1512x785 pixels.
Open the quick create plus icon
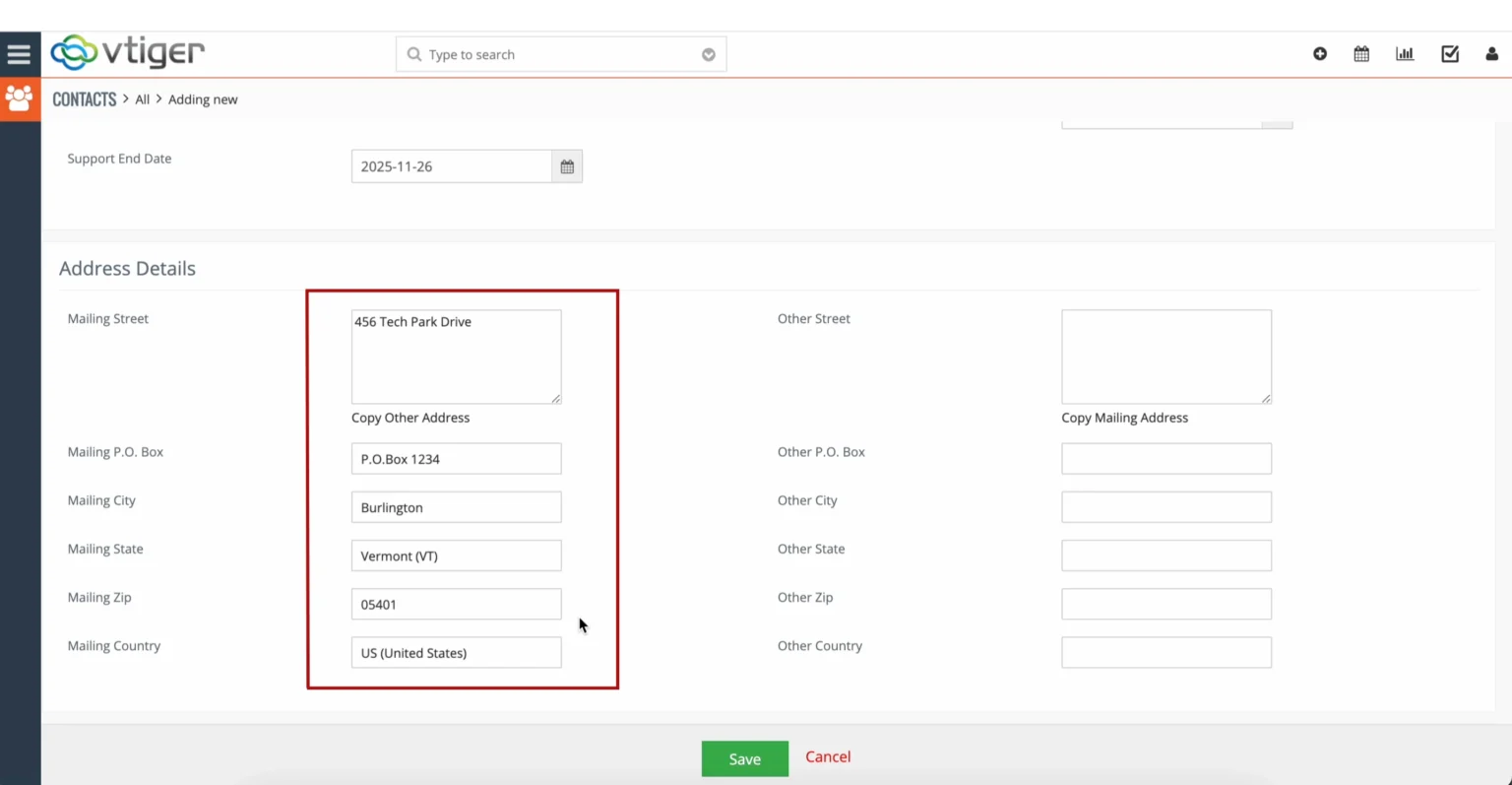tap(1319, 54)
